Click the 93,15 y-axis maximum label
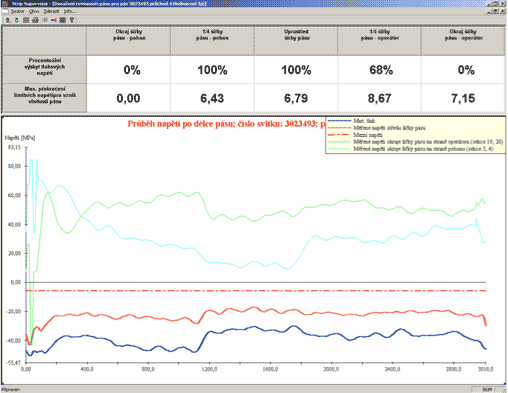This screenshot has width=508, height=393. pyautogui.click(x=14, y=147)
